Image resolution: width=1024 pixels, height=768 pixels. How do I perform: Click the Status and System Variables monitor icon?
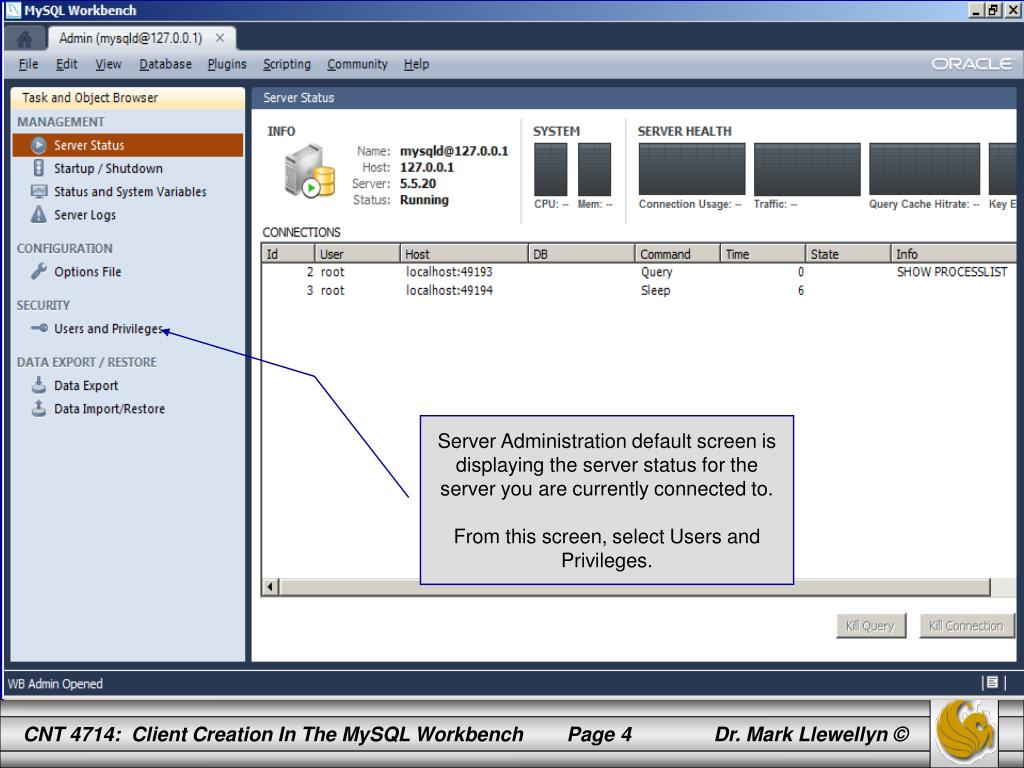39,191
